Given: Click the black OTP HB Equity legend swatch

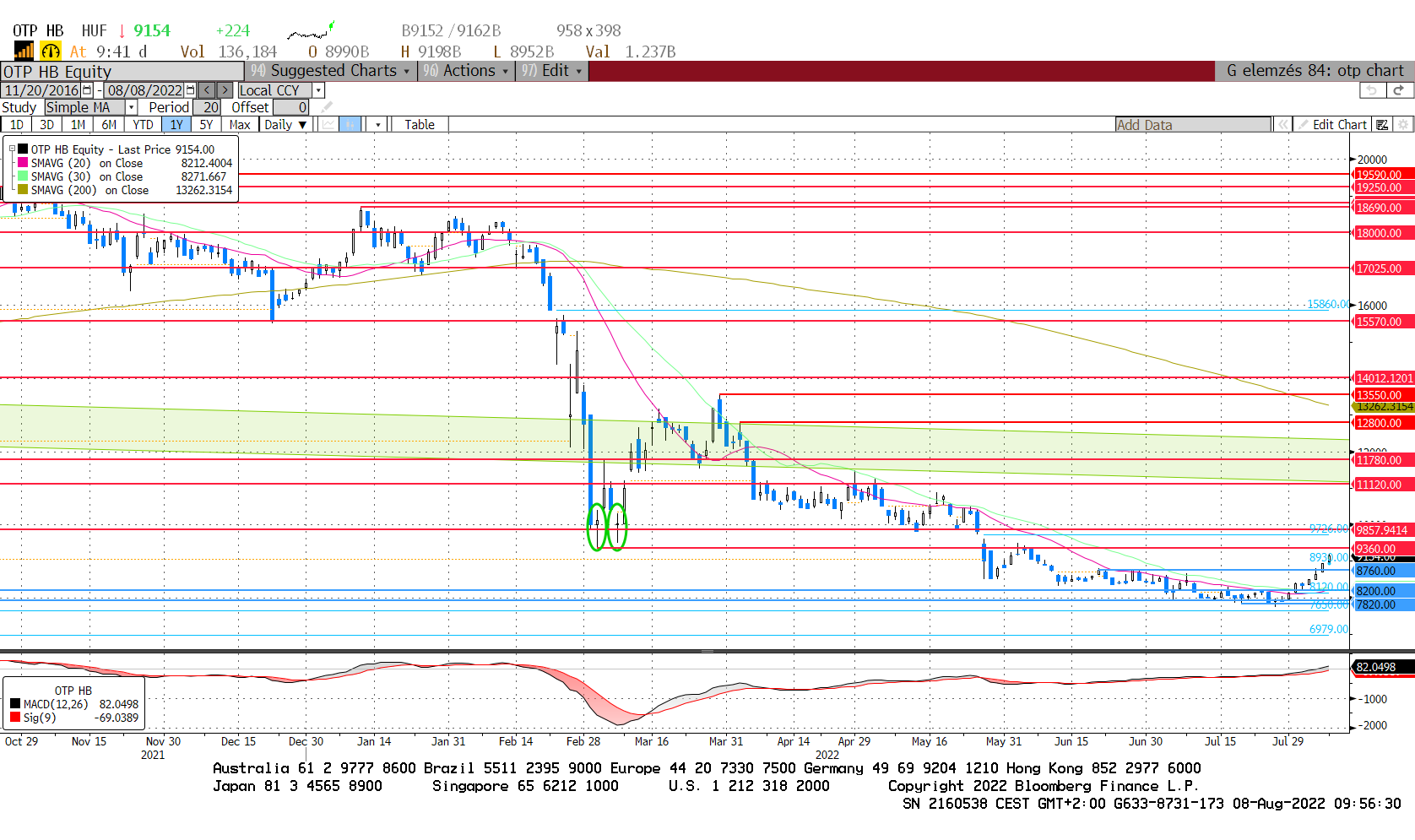Looking at the screenshot, I should click(23, 149).
